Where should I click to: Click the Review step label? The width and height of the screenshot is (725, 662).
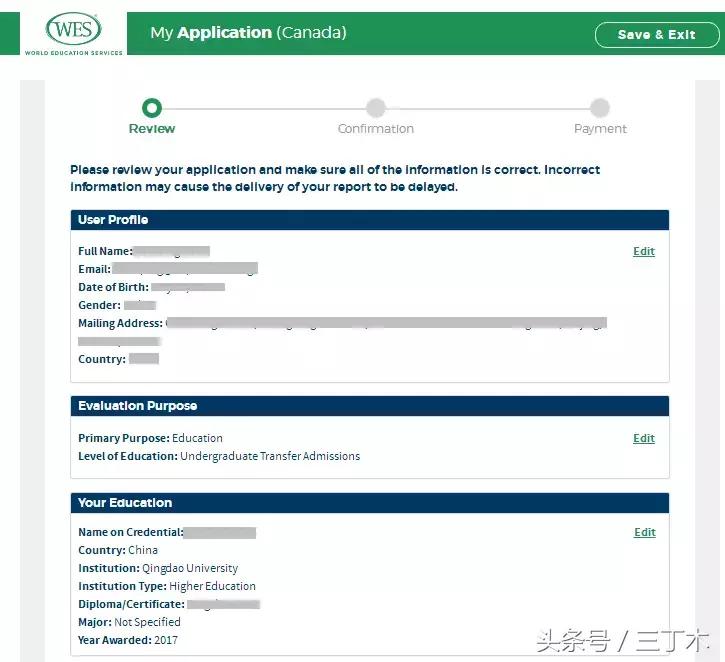pos(152,129)
